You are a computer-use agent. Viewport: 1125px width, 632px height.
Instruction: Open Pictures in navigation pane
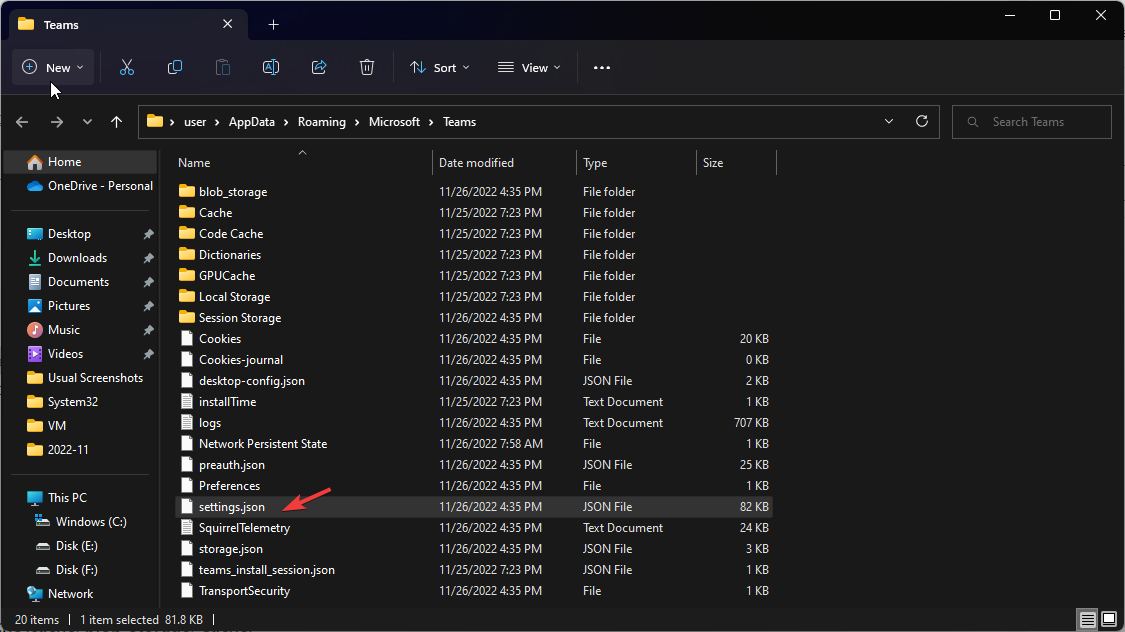point(69,306)
